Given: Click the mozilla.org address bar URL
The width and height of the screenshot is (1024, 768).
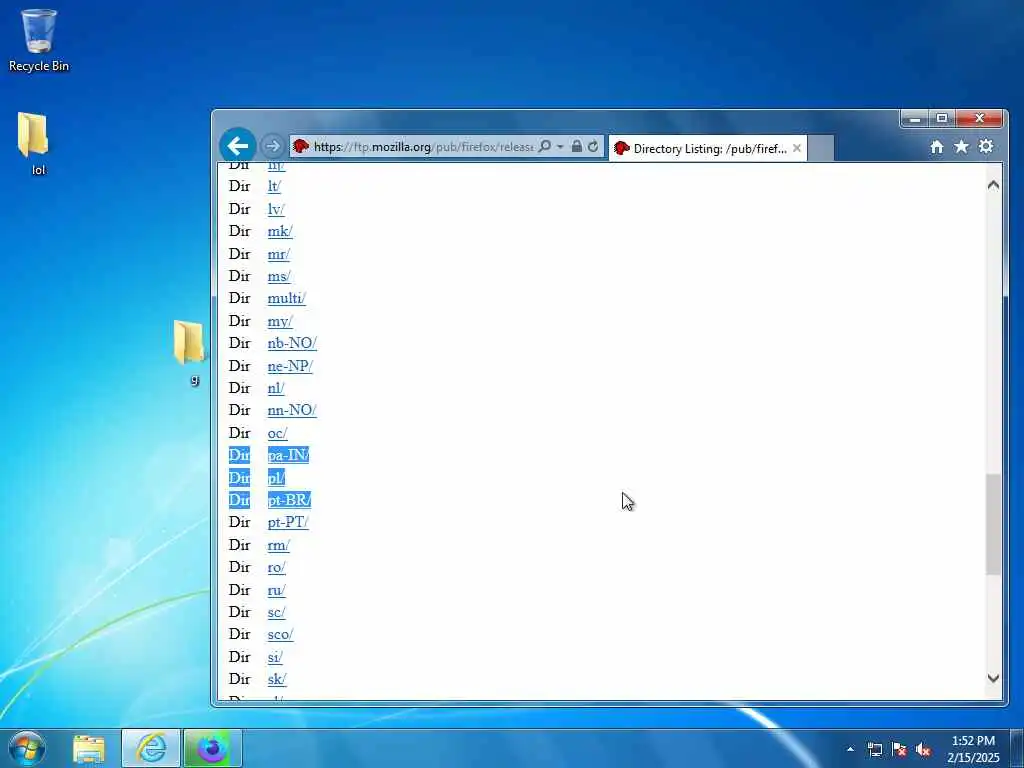Looking at the screenshot, I should (423, 146).
